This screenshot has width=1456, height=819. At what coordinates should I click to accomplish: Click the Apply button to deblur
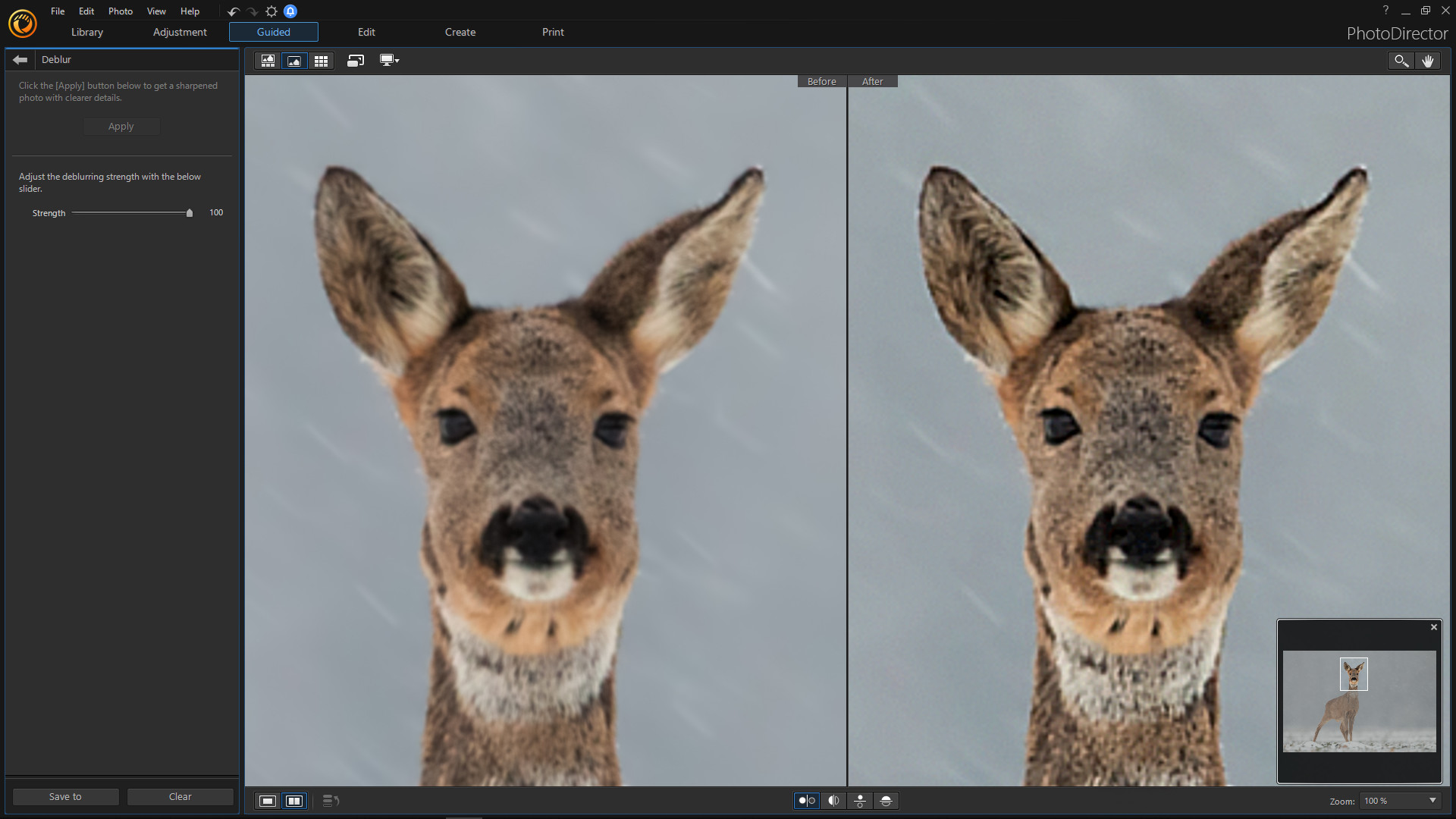coord(121,127)
